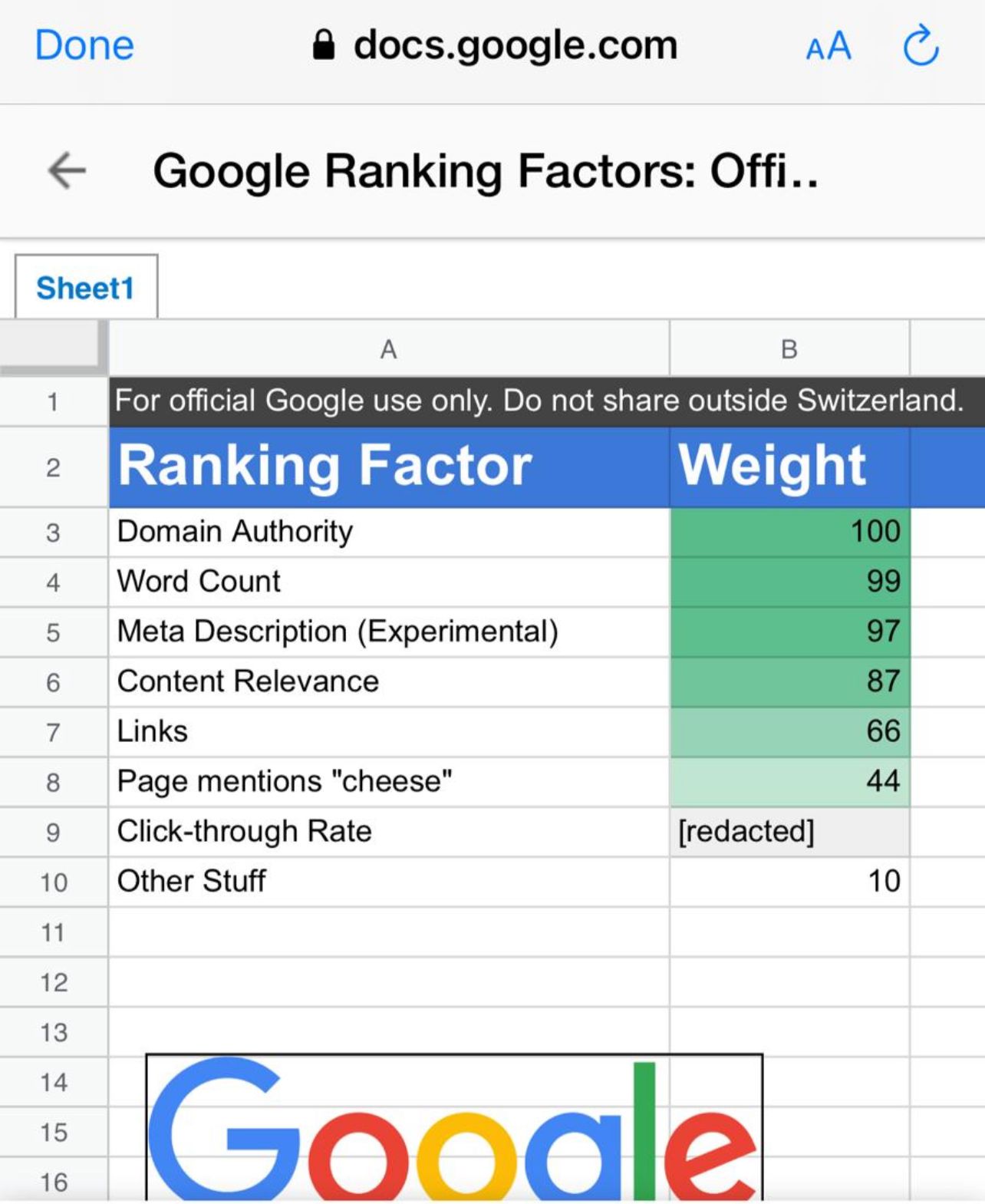985x1204 pixels.
Task: Tap the docs.google.com address text
Action: [x=515, y=45]
